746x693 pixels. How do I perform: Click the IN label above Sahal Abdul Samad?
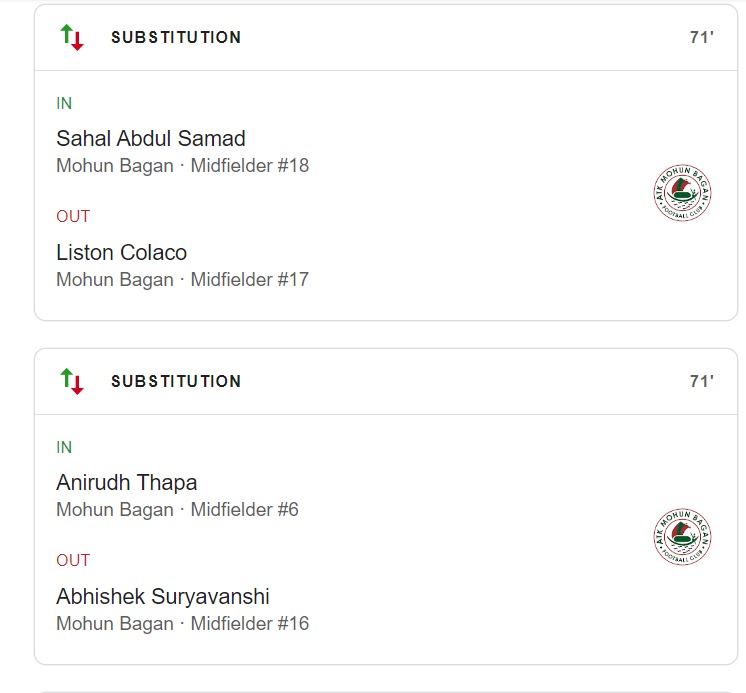pyautogui.click(x=64, y=104)
